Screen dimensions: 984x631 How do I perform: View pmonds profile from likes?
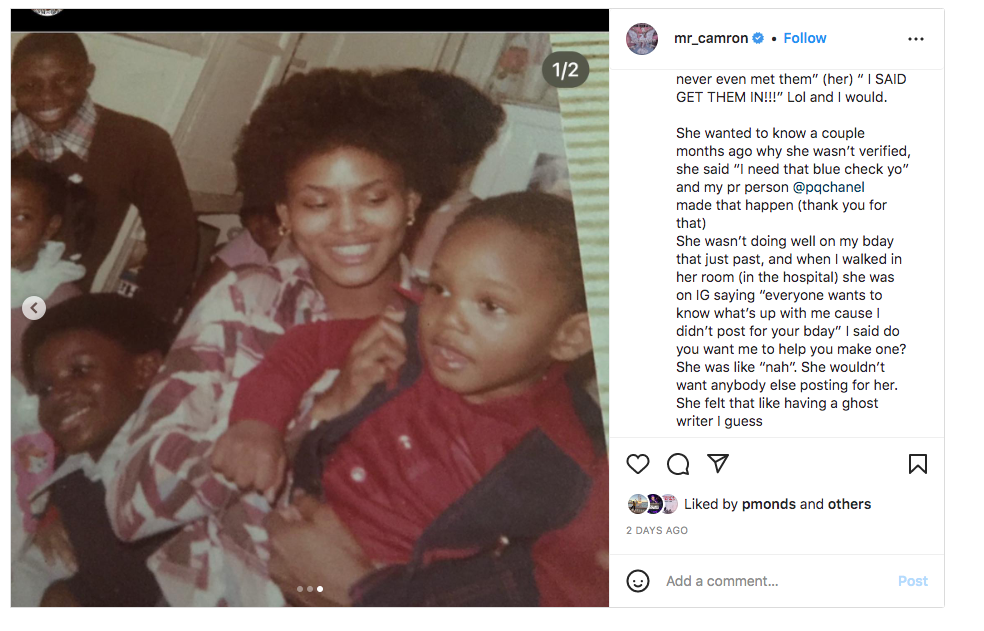769,504
